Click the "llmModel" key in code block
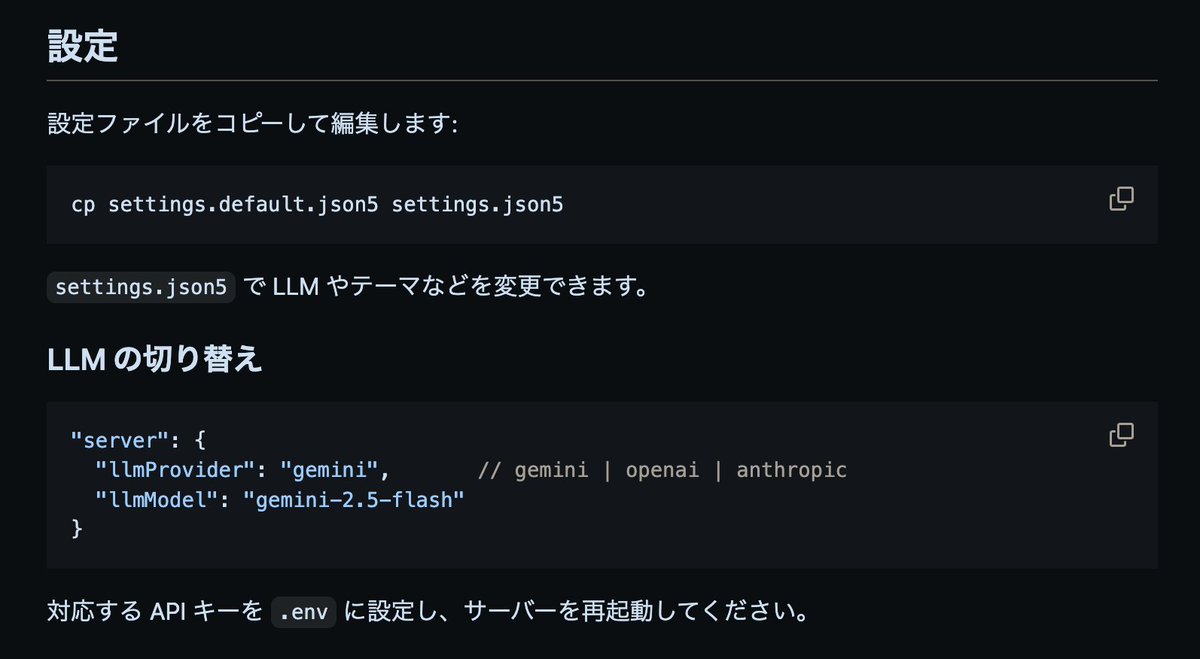1200x659 pixels. click(x=157, y=499)
